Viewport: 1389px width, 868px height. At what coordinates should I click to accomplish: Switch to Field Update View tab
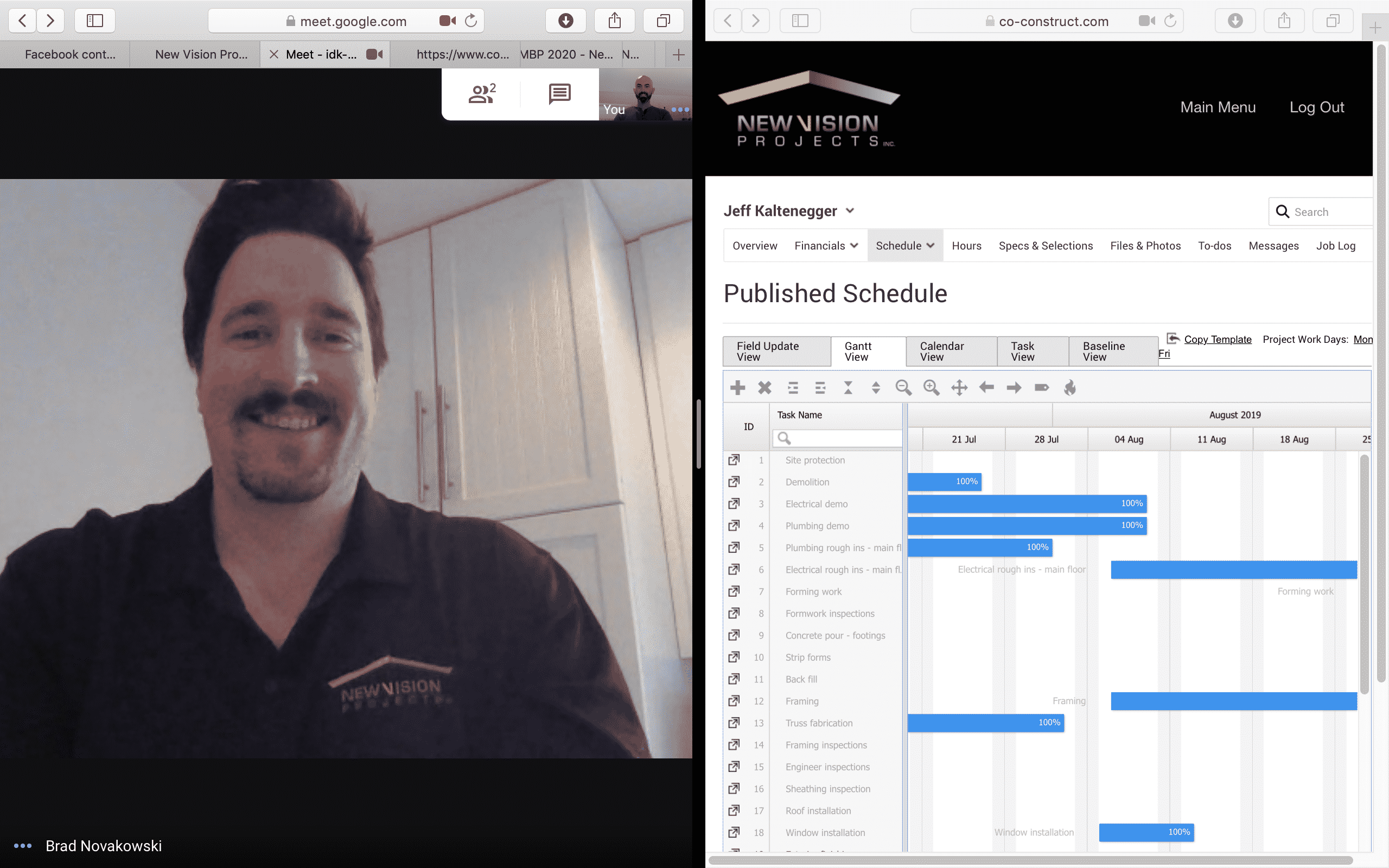tap(776, 352)
